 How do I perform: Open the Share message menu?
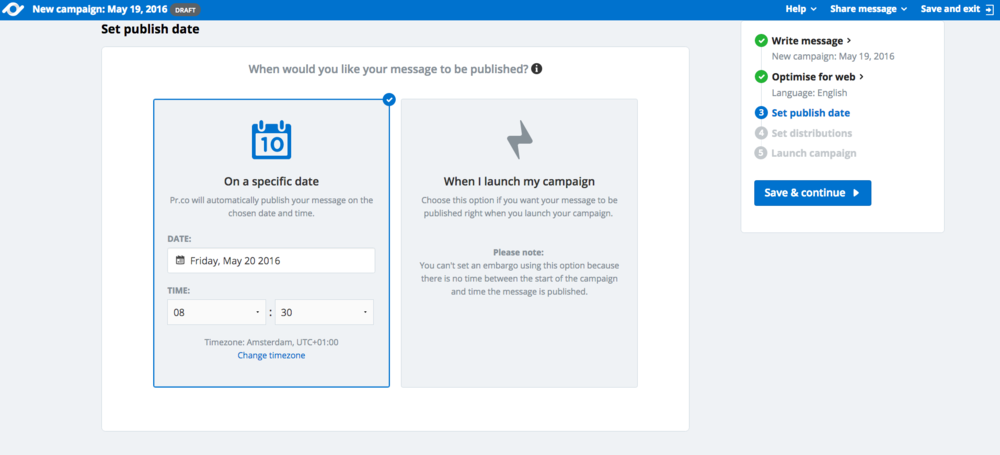868,10
